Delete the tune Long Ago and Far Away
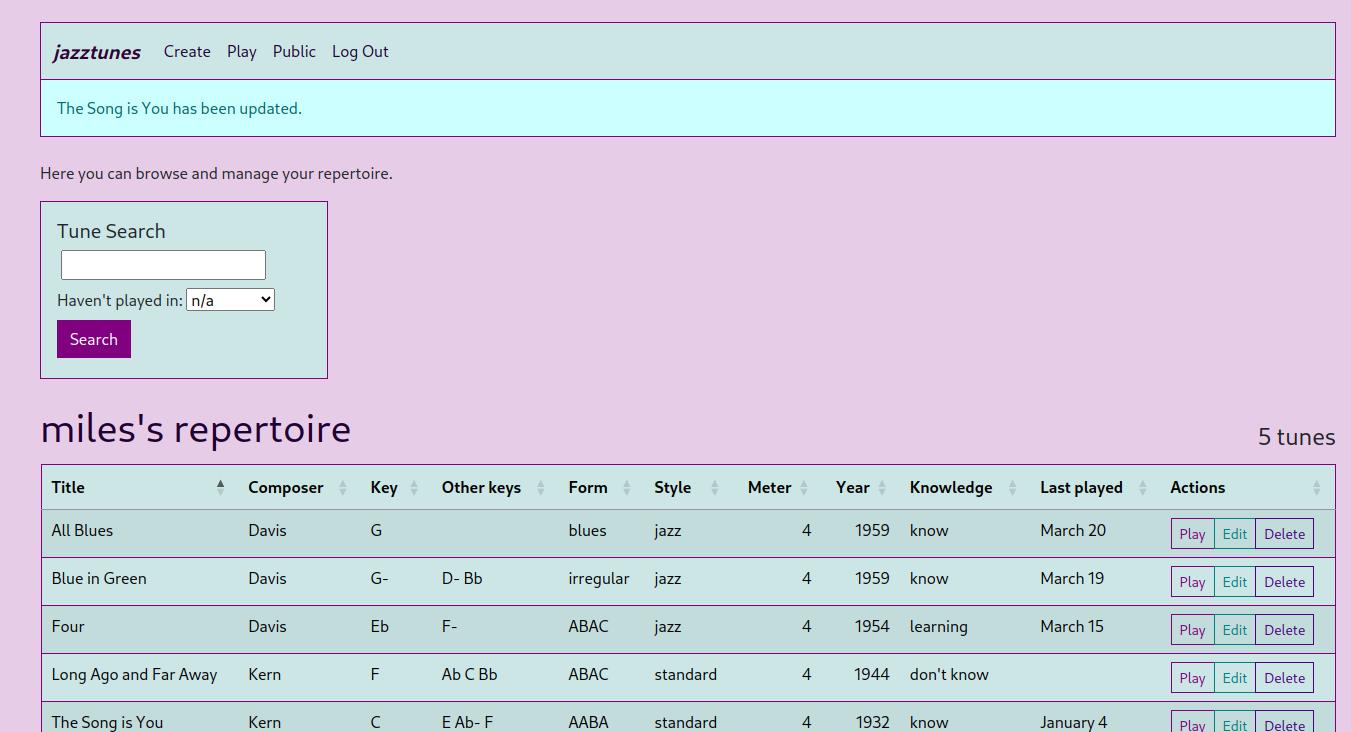1351x732 pixels. coord(1284,678)
